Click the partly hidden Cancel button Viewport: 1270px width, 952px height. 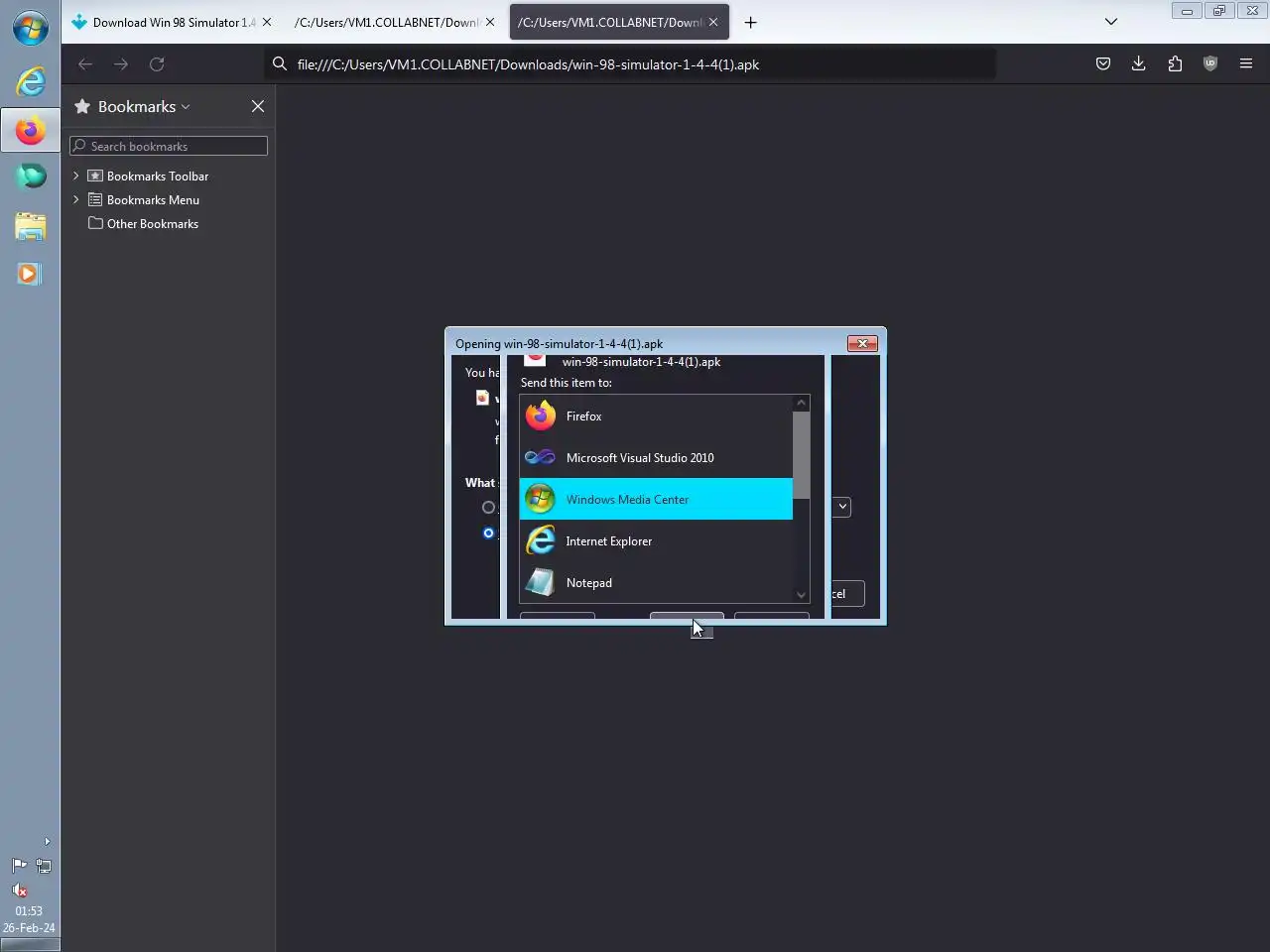click(x=846, y=594)
